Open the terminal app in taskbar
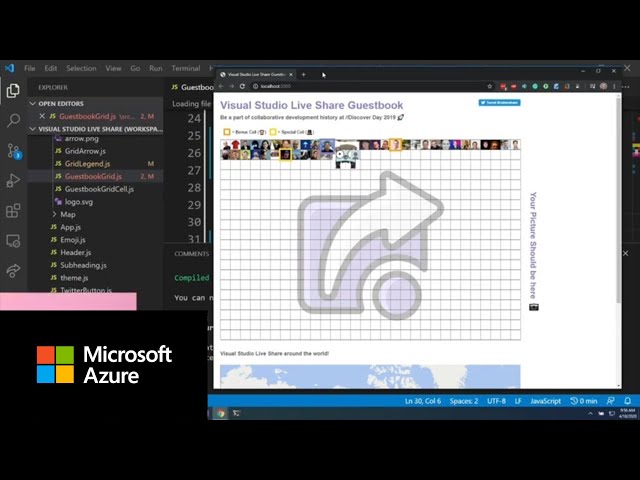This screenshot has width=640, height=480. (x=236, y=413)
